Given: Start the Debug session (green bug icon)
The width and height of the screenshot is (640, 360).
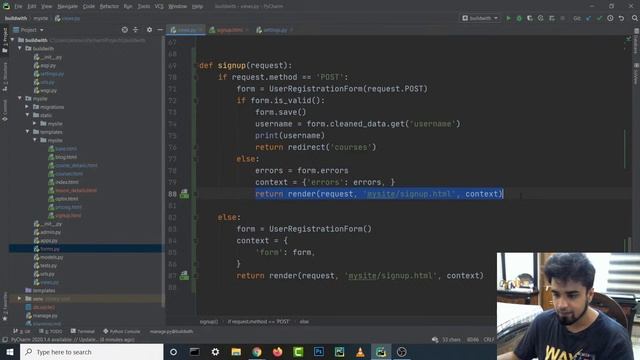Looking at the screenshot, I should tap(519, 18).
